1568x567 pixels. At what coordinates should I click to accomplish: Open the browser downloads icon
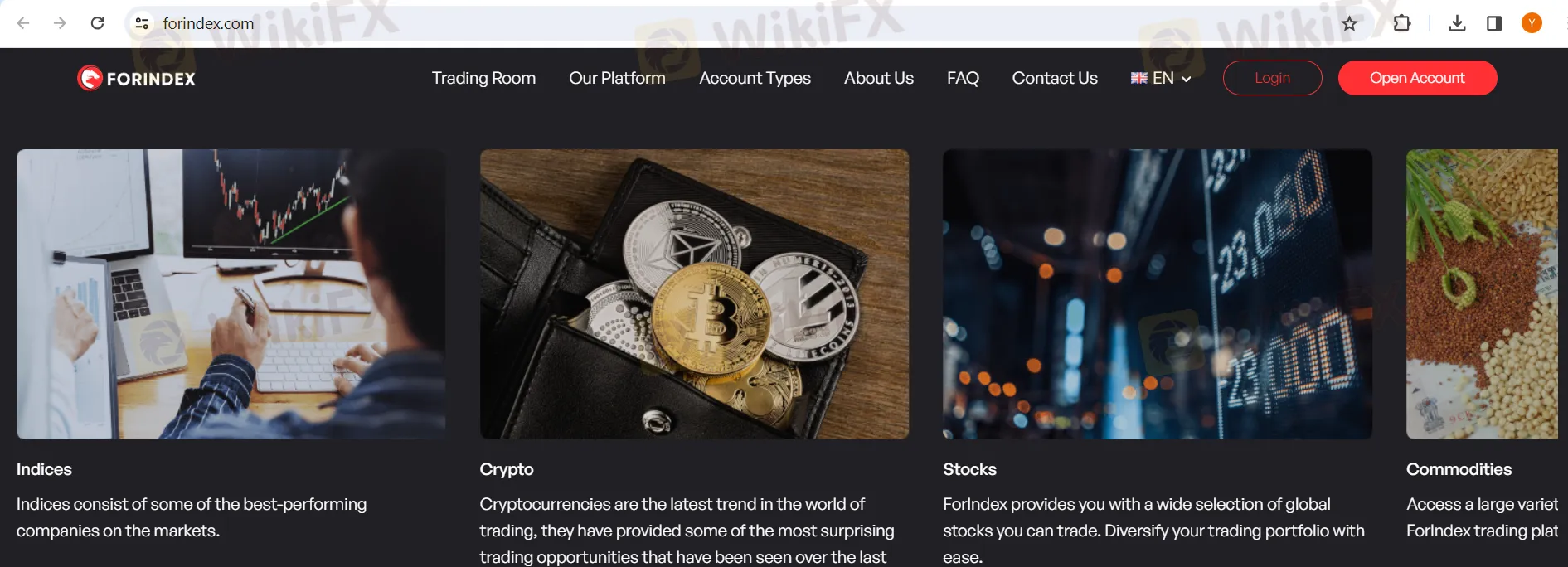(x=1457, y=23)
